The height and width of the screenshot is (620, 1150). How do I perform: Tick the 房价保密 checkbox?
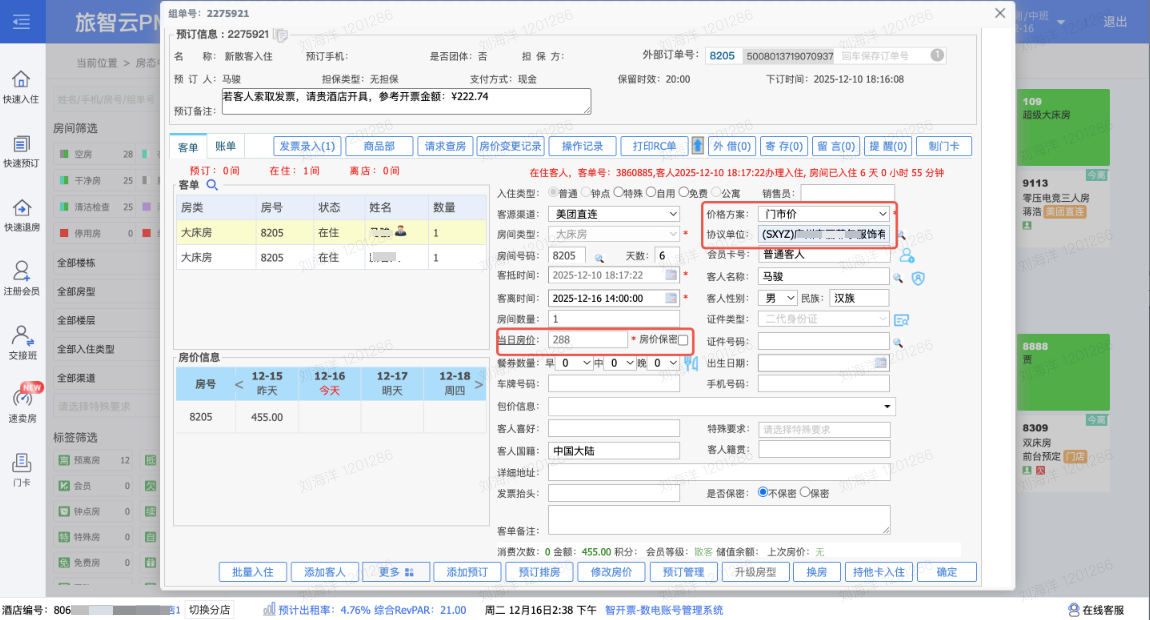point(684,341)
